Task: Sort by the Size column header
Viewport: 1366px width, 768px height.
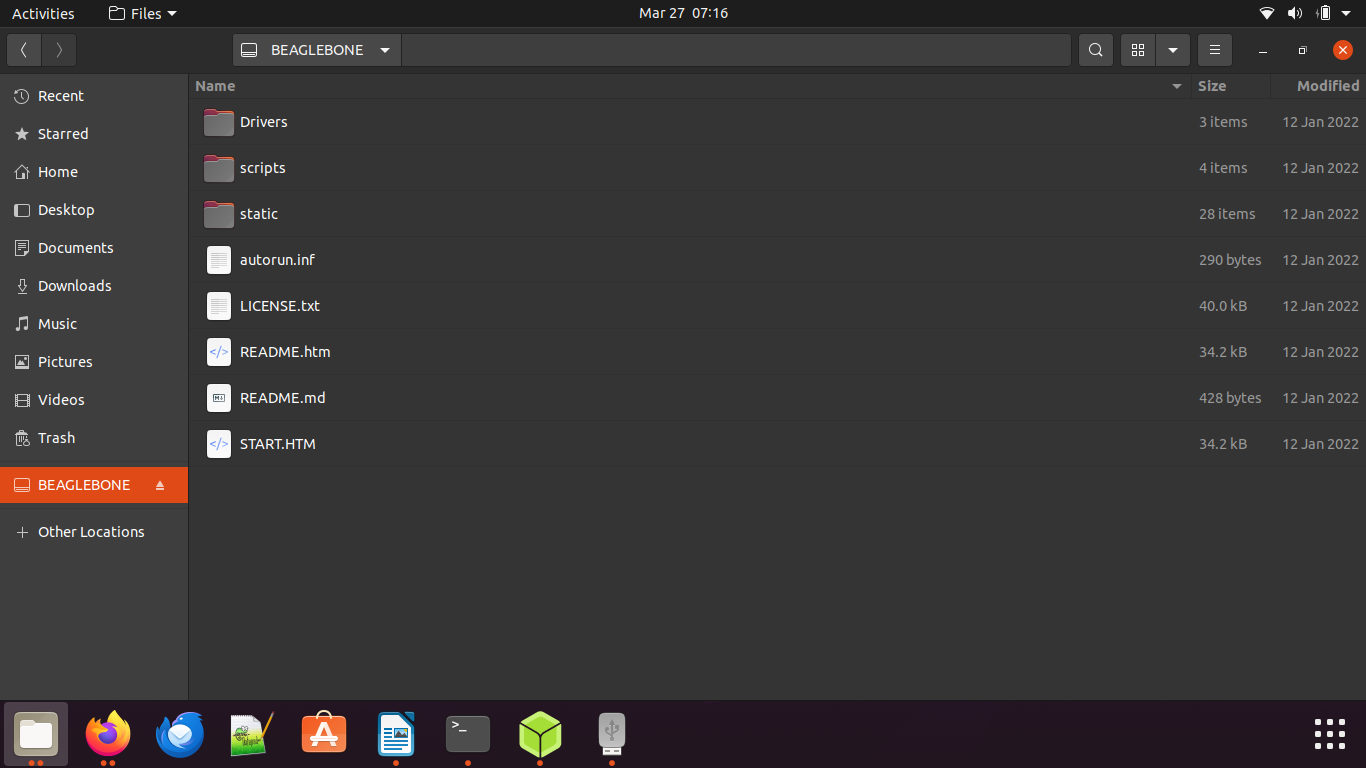Action: 1230,86
